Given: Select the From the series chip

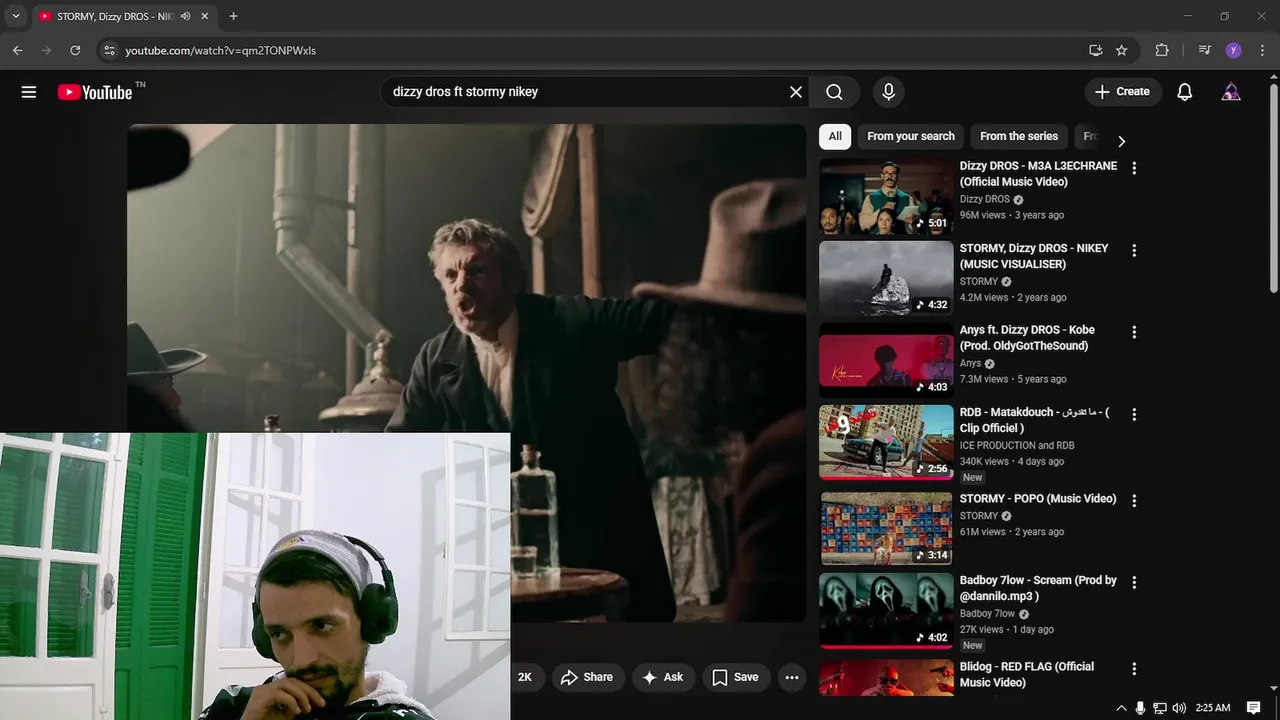Looking at the screenshot, I should pyautogui.click(x=1019, y=136).
